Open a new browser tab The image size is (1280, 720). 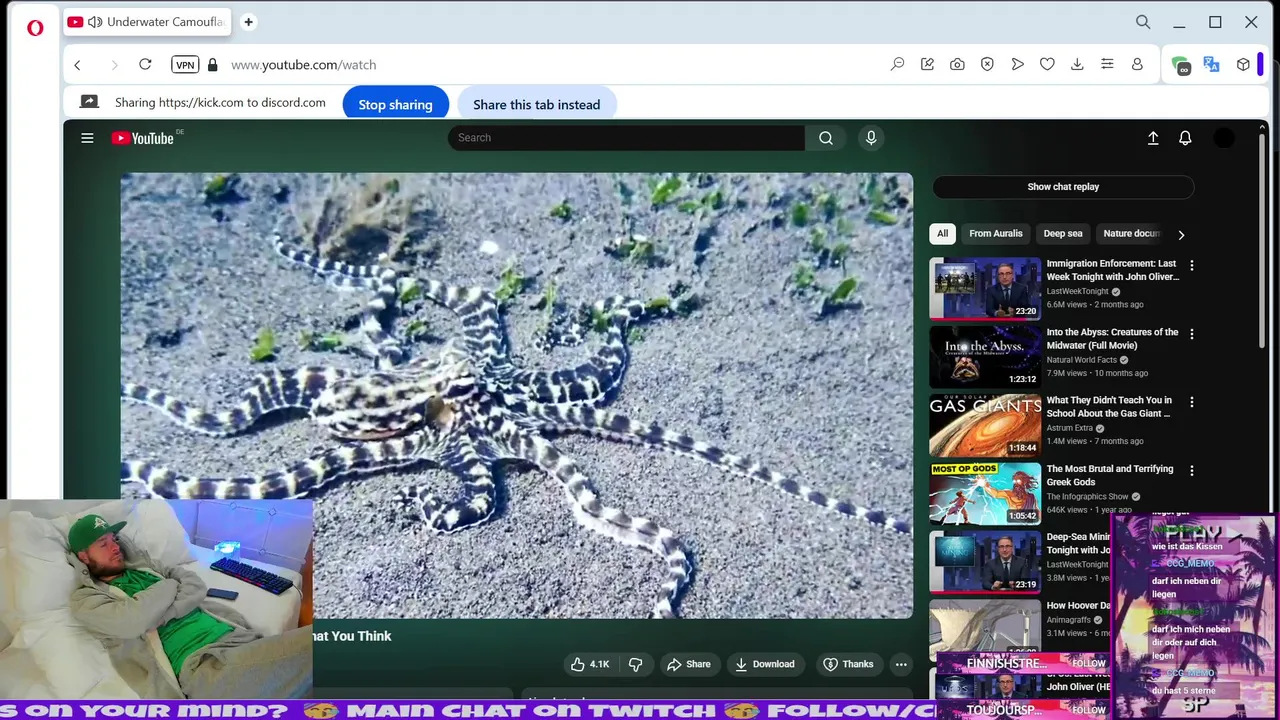click(248, 22)
